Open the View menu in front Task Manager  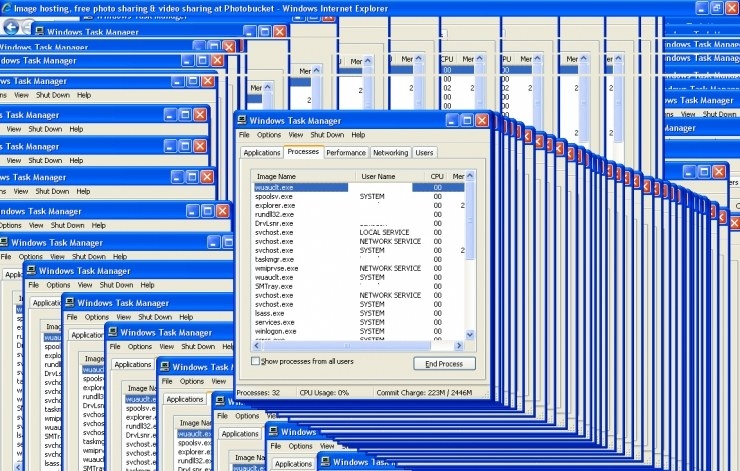296,135
